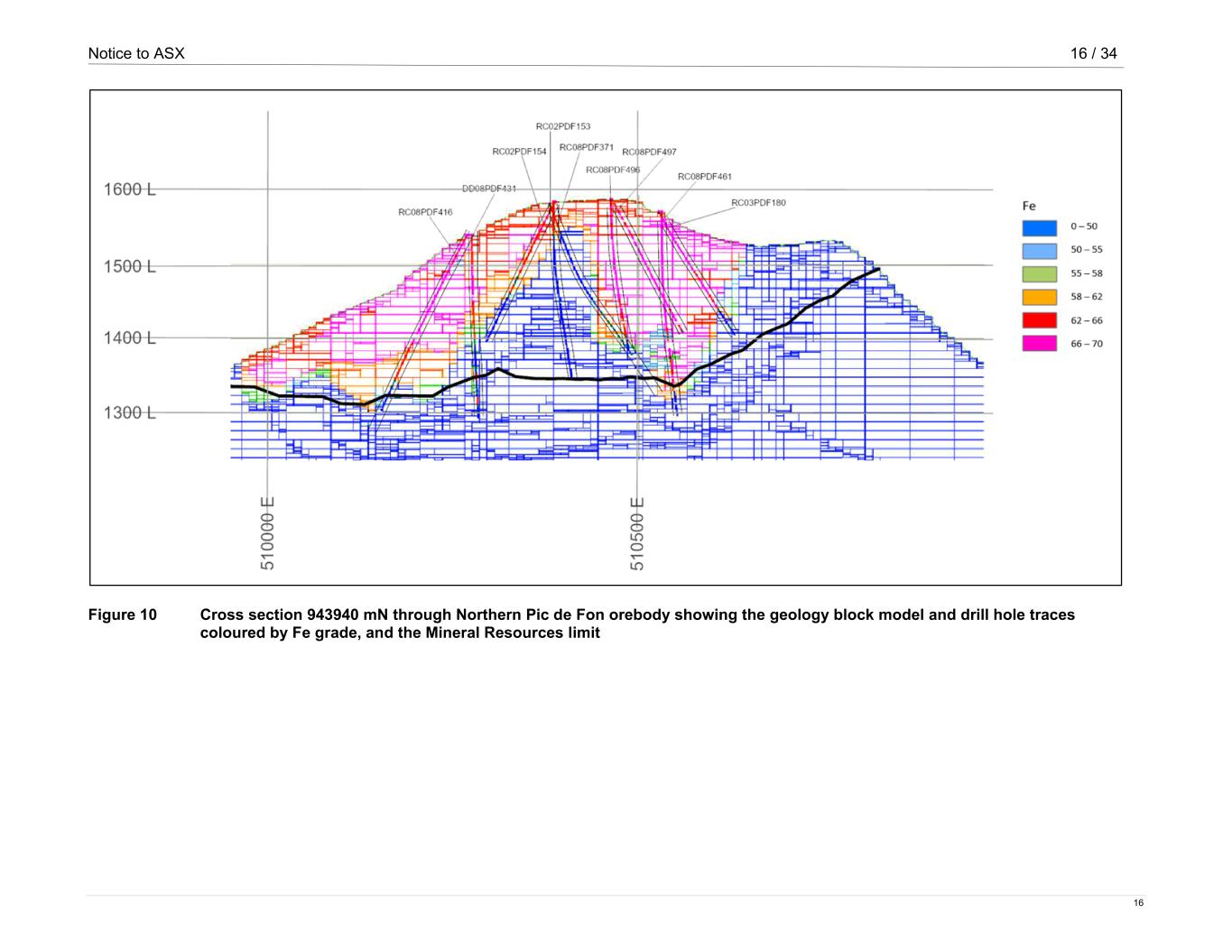Image resolution: width=1232 pixels, height=952 pixels.
Task: Click the 66 – 70 magenta legend swatch
Action: (x=1039, y=344)
